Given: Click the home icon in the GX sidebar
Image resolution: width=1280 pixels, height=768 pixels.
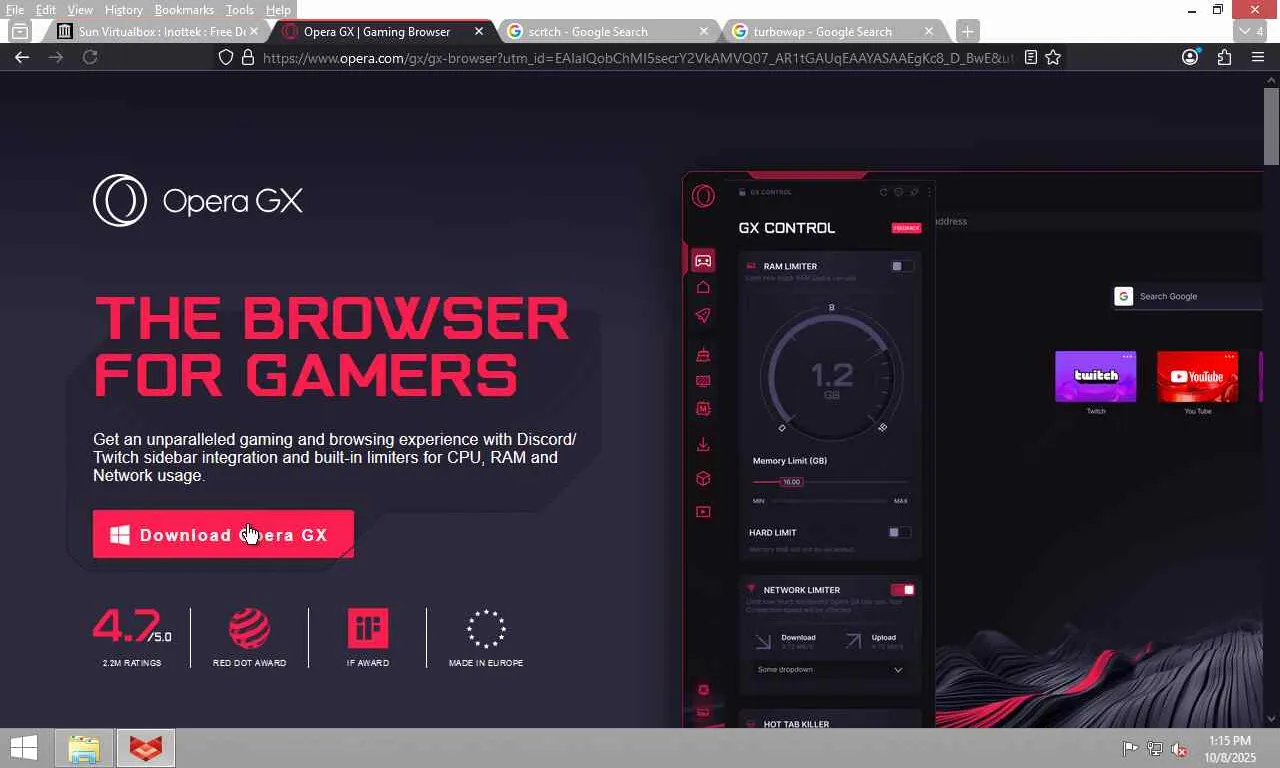Looking at the screenshot, I should (x=703, y=288).
